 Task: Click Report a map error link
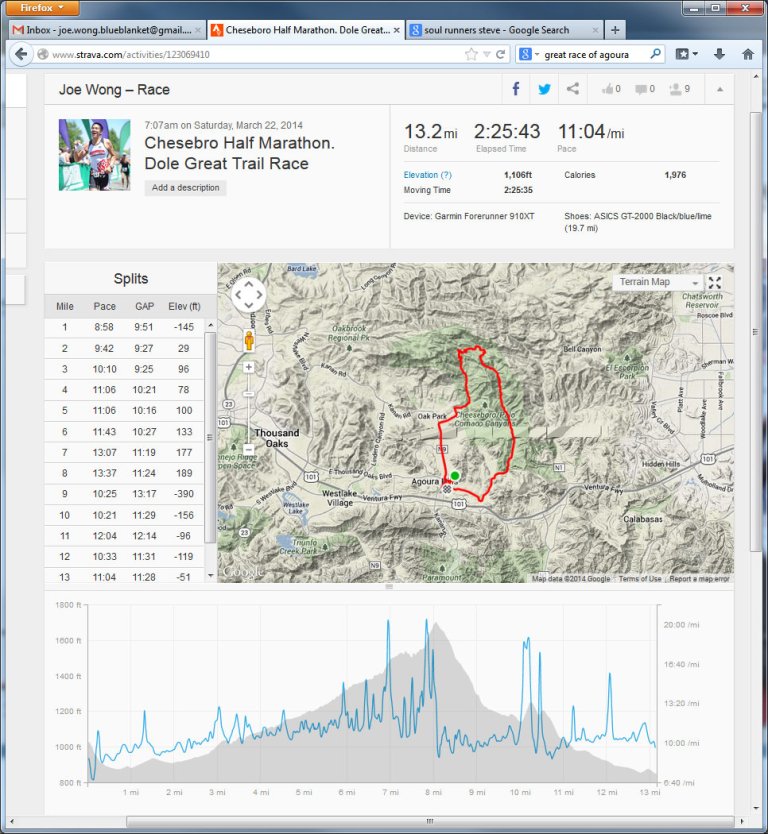(699, 579)
